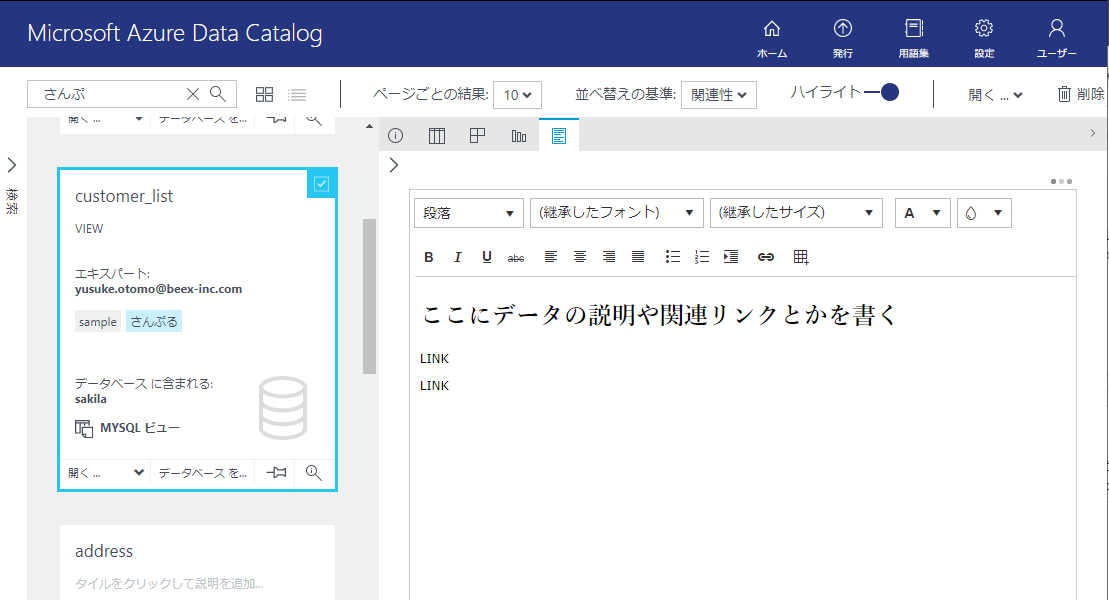The image size is (1109, 600).
Task: Switch results to list view
Action: (297, 94)
